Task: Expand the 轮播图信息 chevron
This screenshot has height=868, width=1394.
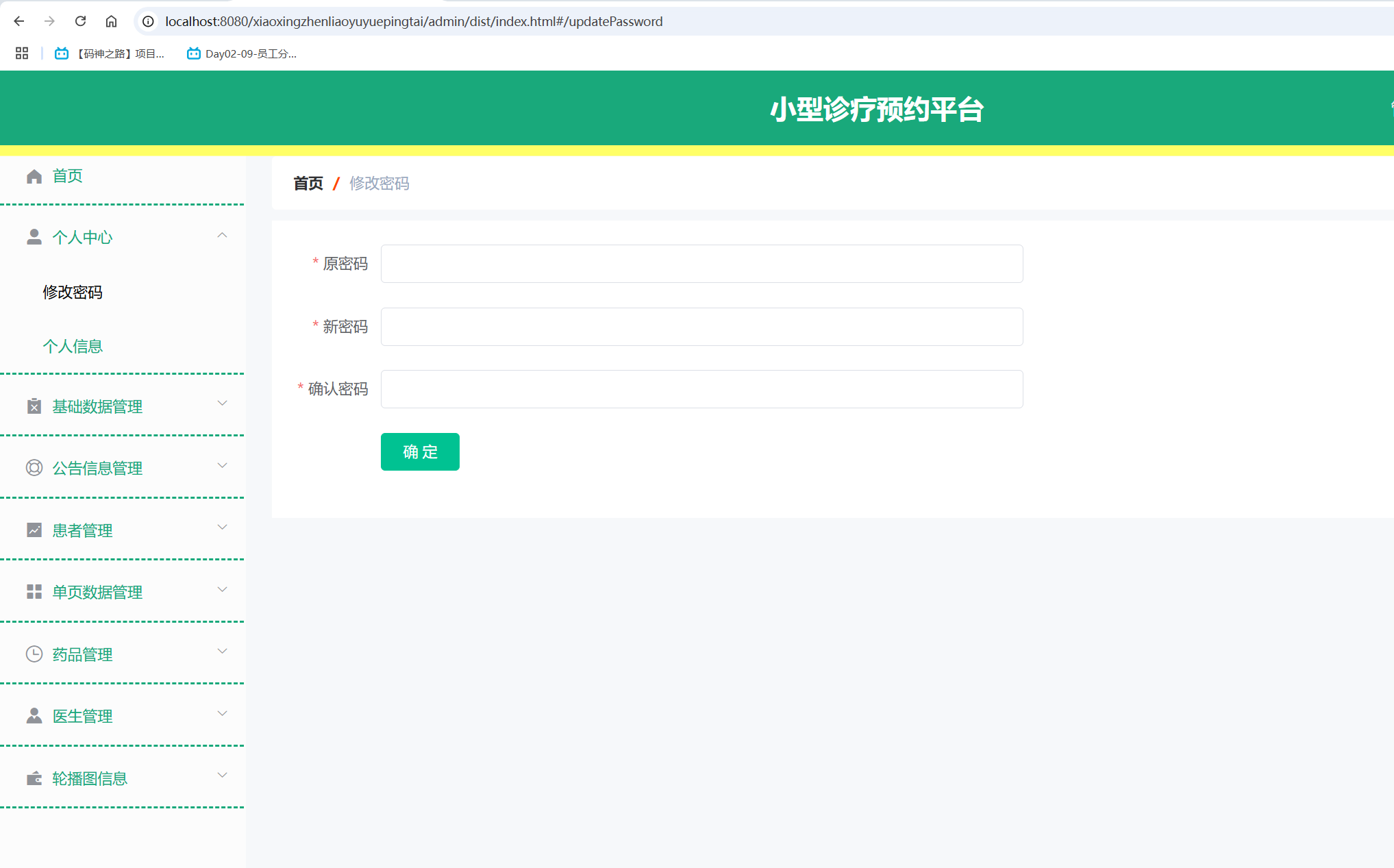Action: click(x=222, y=776)
